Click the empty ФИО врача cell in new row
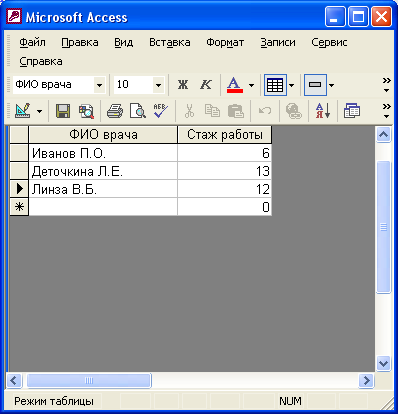 [x=103, y=207]
